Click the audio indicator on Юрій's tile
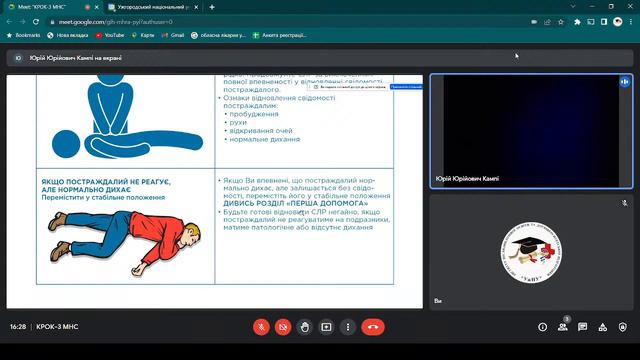 (x=624, y=82)
